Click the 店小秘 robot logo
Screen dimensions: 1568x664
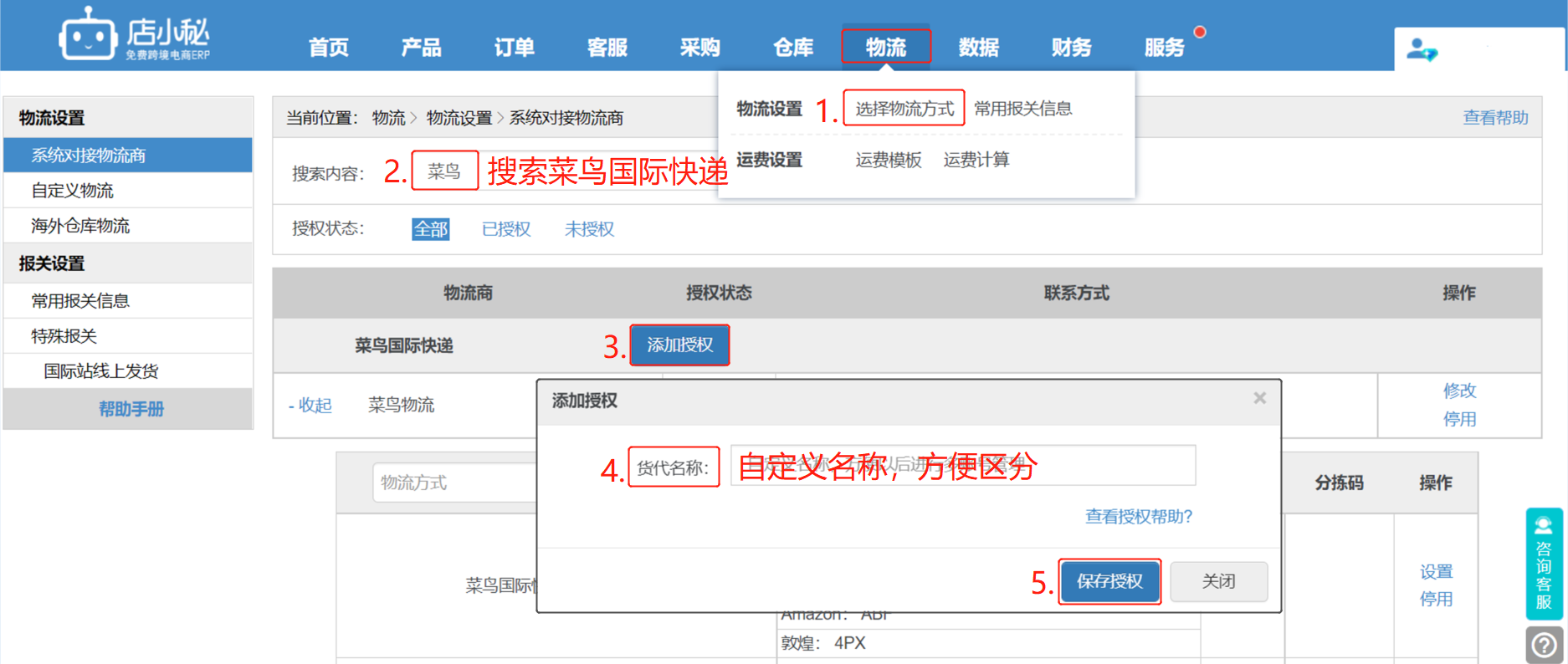coord(134,35)
